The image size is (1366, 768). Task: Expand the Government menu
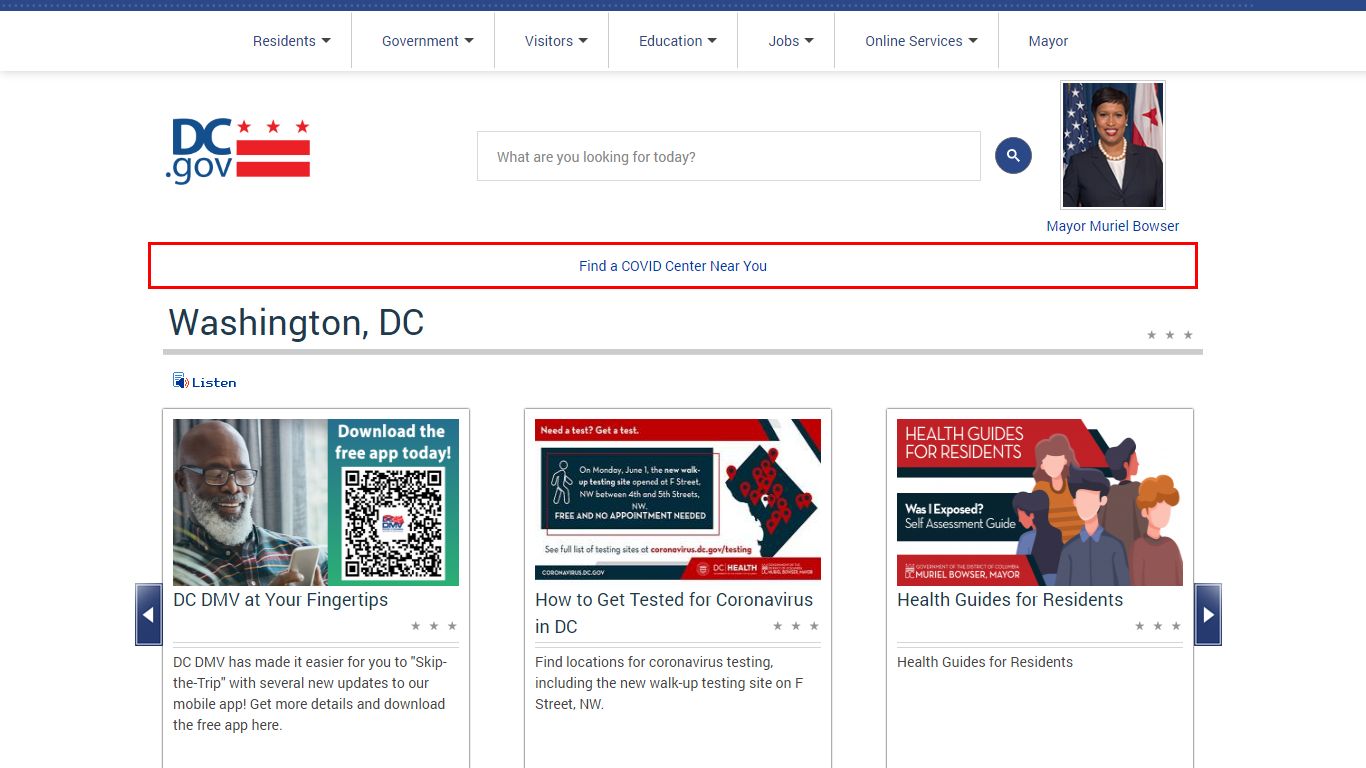pyautogui.click(x=427, y=41)
